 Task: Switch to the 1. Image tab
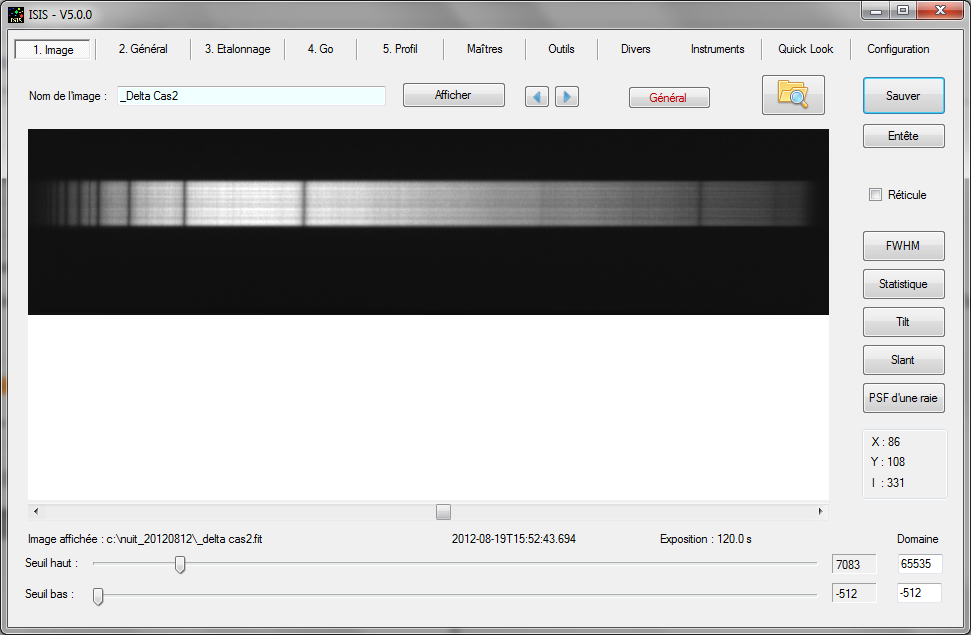pyautogui.click(x=53, y=50)
